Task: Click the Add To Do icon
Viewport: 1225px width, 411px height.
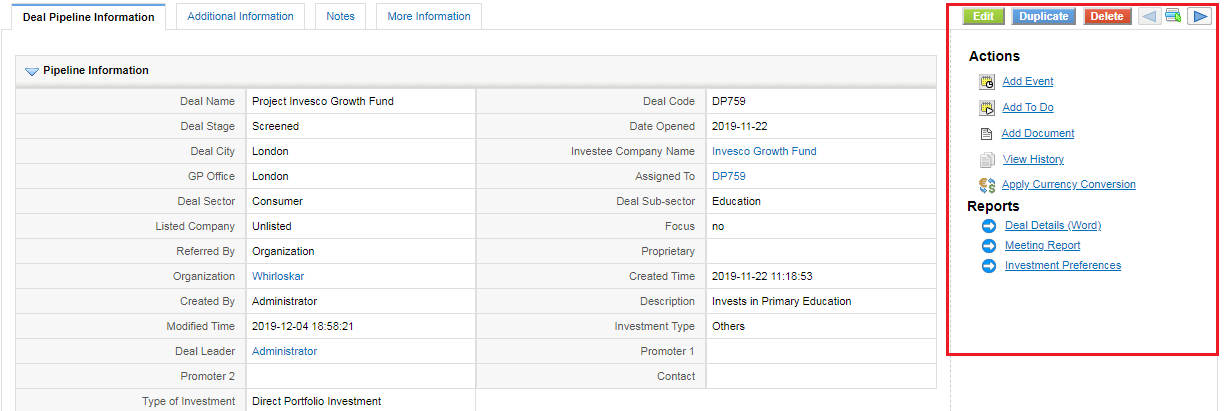Action: [x=986, y=108]
